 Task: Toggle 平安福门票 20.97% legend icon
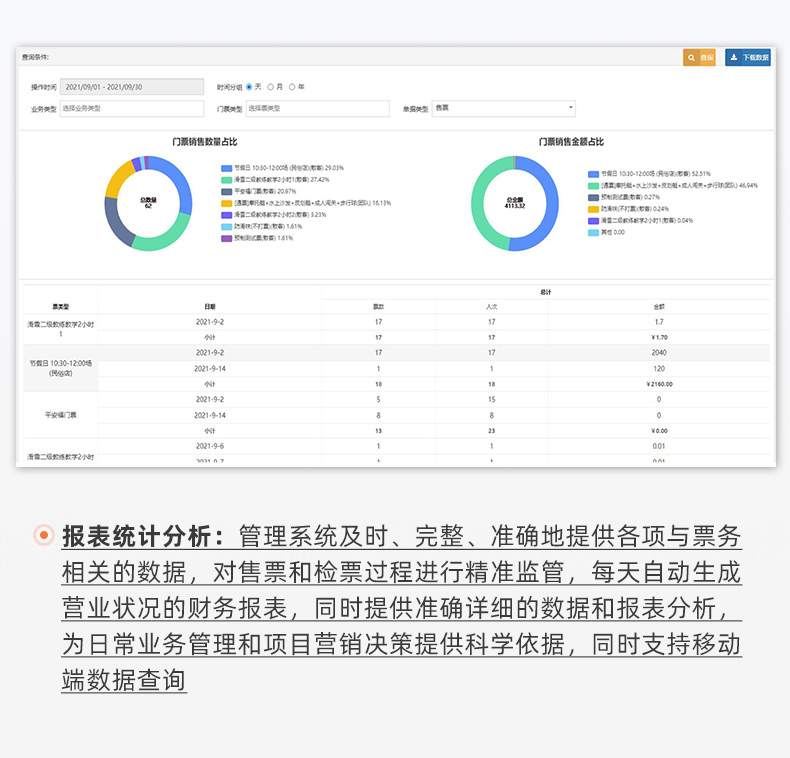tap(227, 191)
